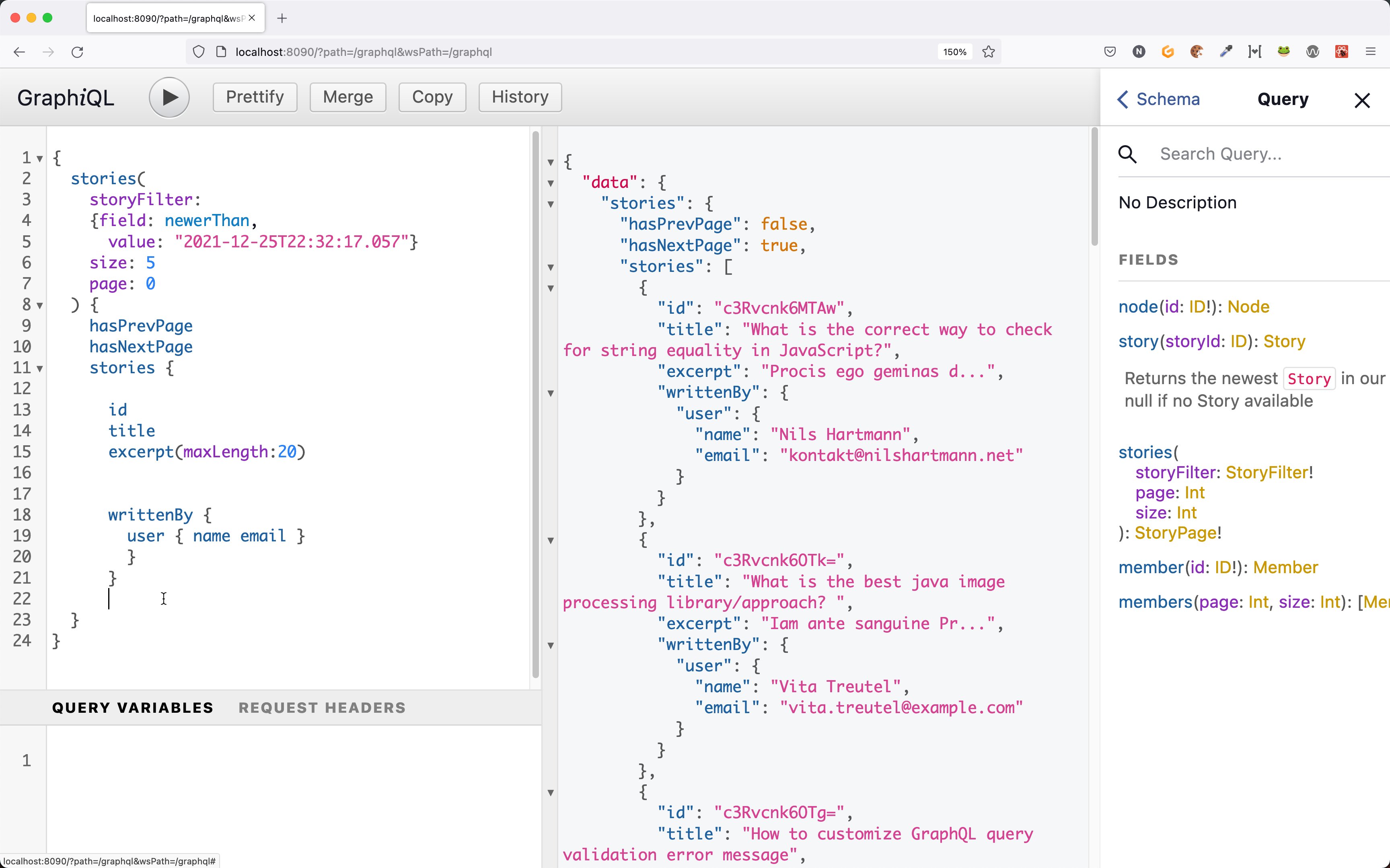
Task: Close the Query documentation panel
Action: [1361, 100]
